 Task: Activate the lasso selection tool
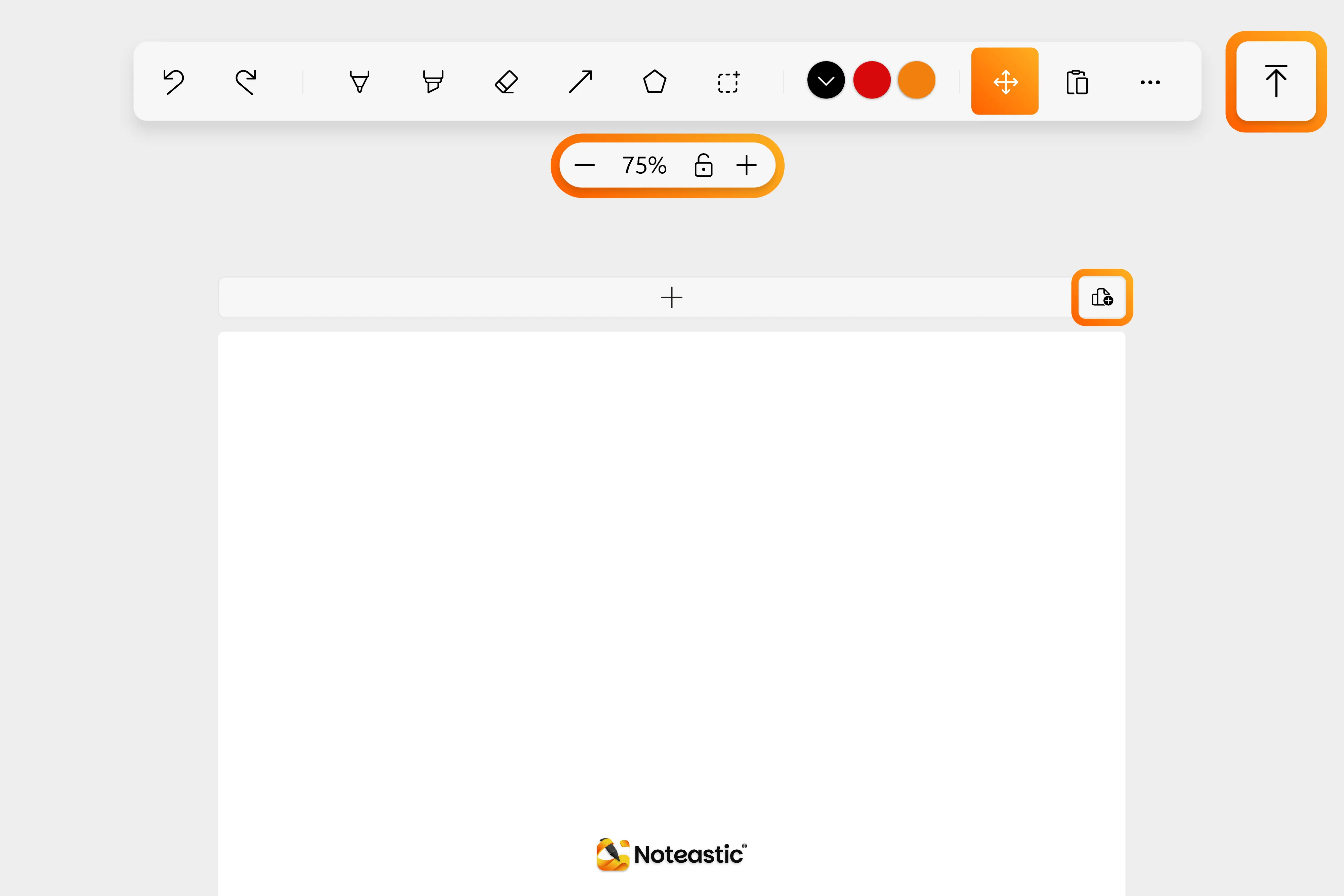point(728,81)
